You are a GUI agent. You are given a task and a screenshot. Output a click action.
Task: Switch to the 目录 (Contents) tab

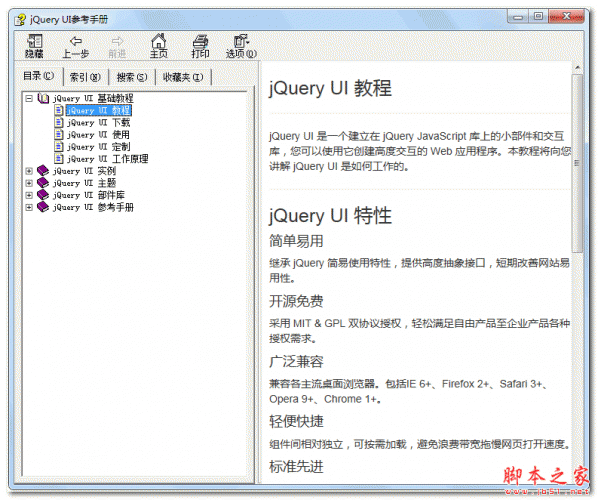click(39, 76)
